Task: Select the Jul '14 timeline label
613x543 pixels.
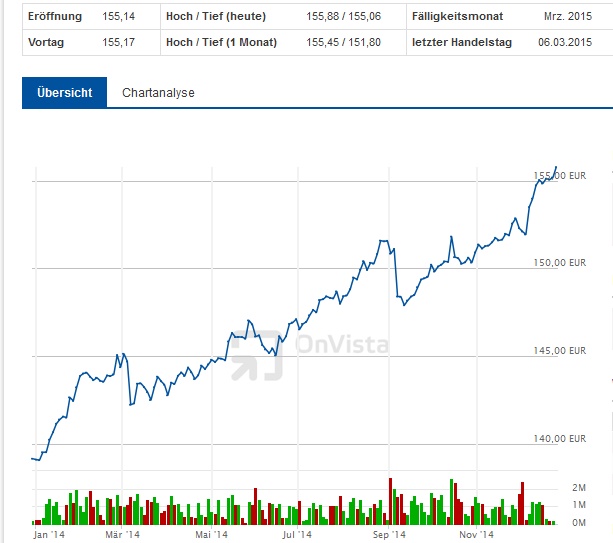Action: 298,535
